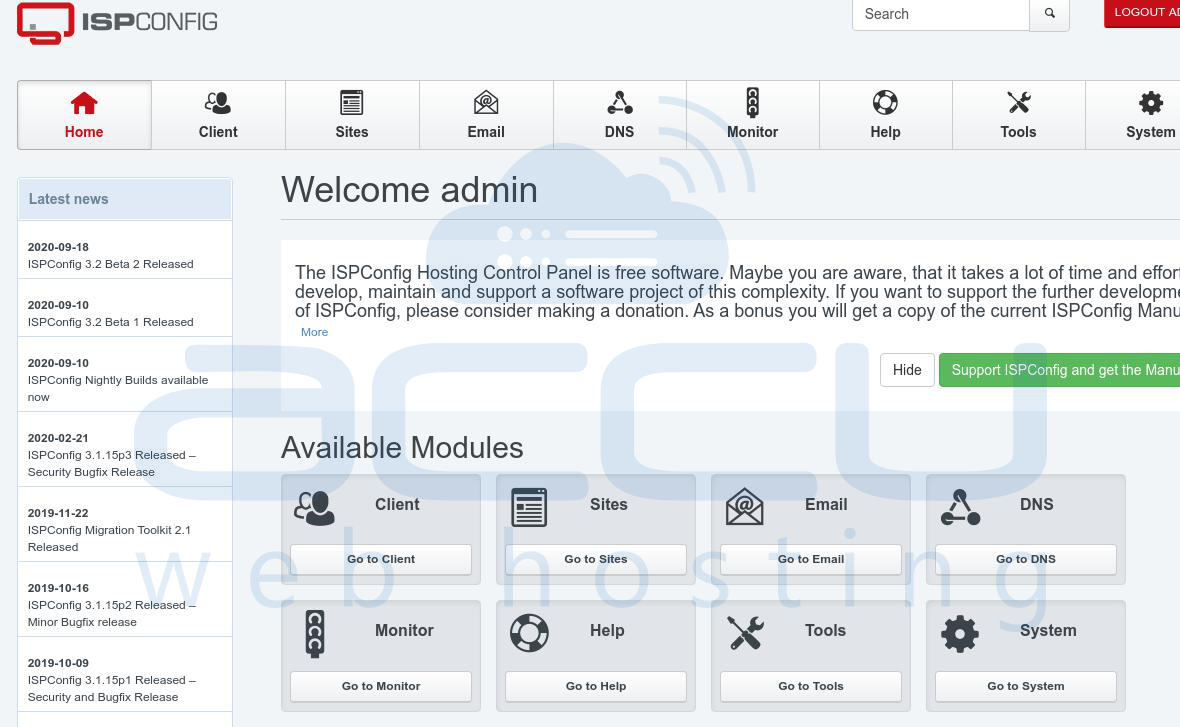Hide the donation notice
1180x727 pixels.
coord(907,370)
